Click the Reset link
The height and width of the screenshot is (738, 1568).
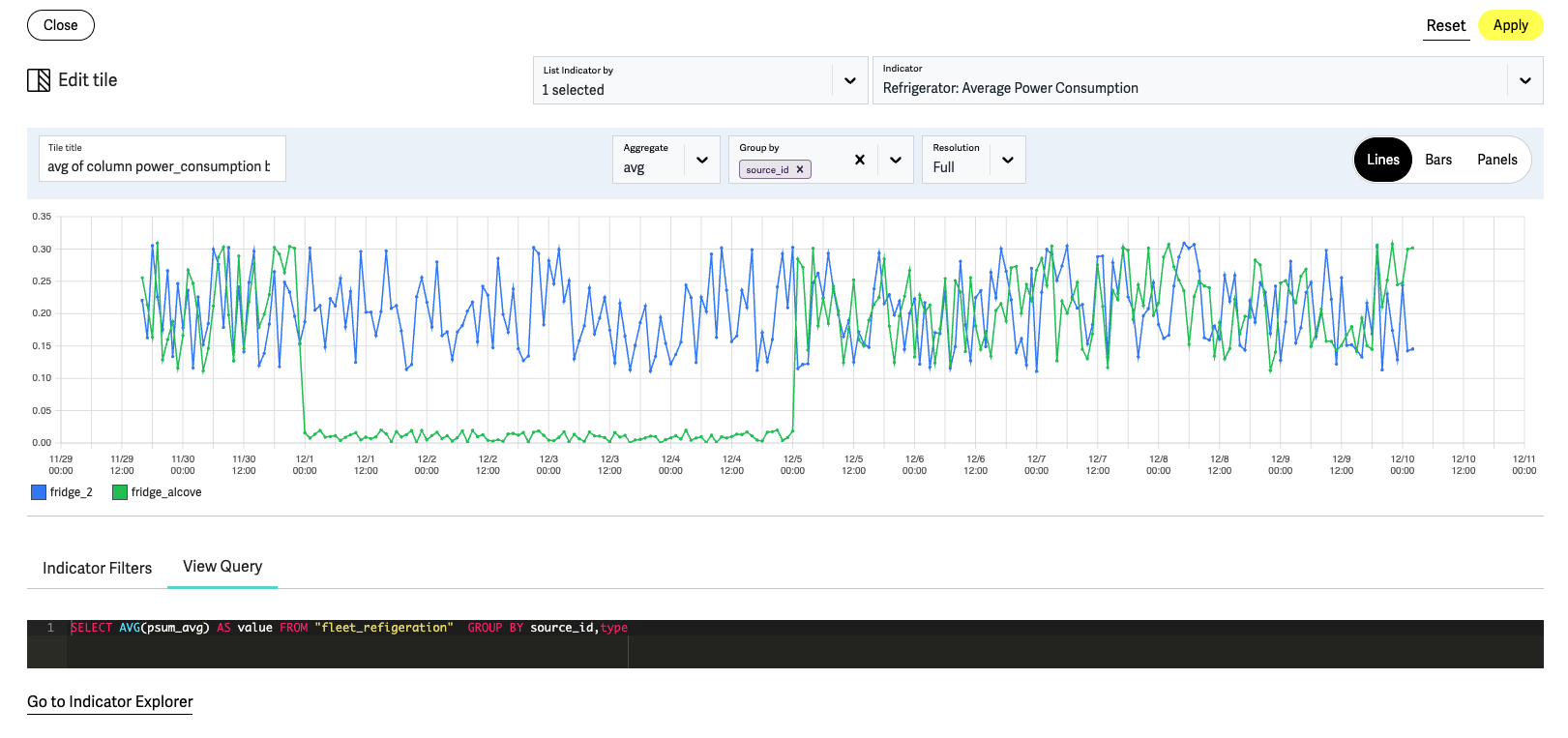[x=1445, y=26]
